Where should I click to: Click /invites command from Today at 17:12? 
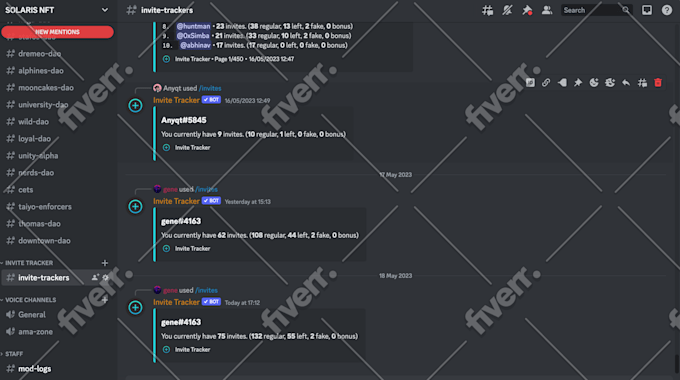click(x=206, y=290)
